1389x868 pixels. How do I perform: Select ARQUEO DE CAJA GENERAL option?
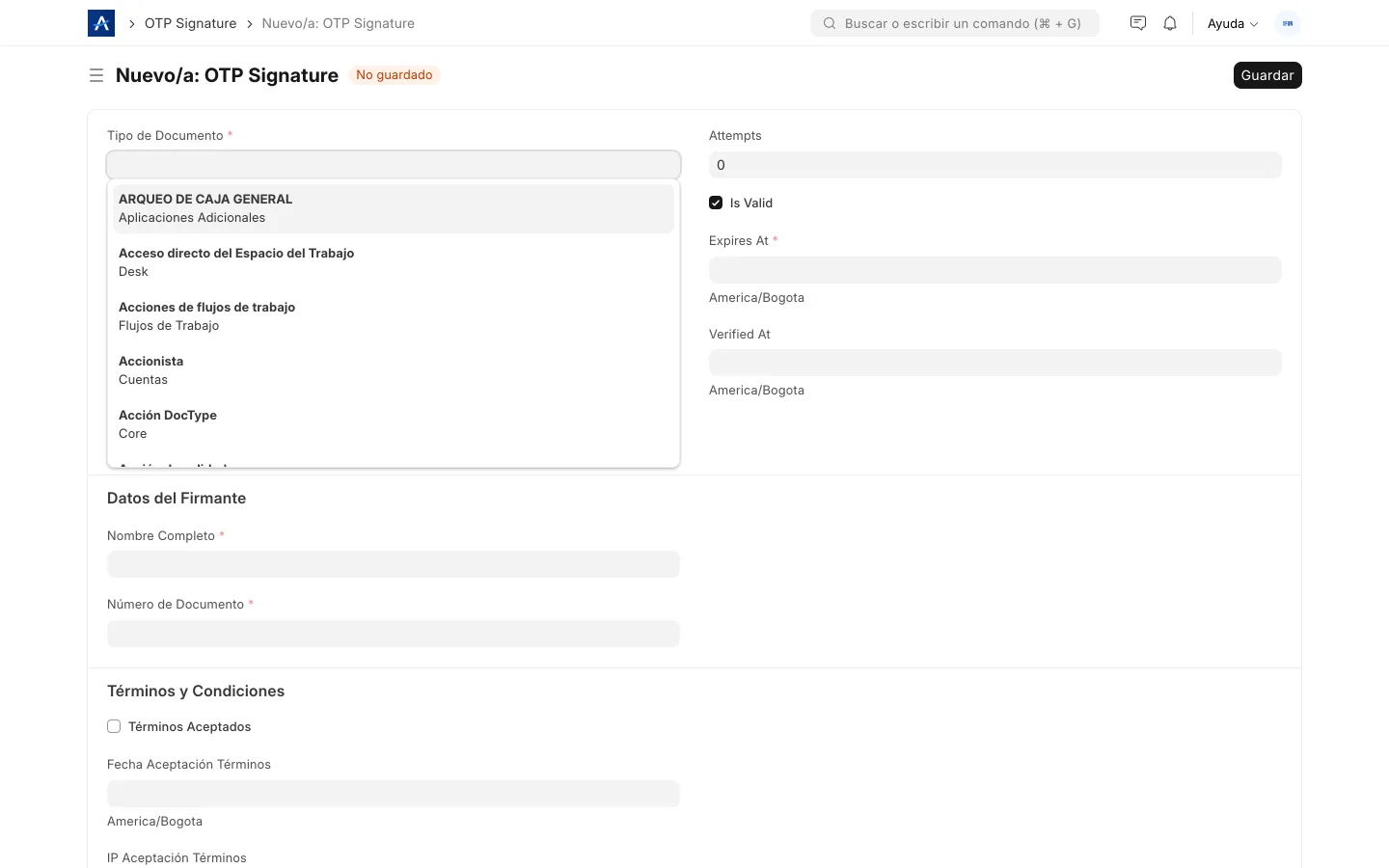click(x=394, y=208)
